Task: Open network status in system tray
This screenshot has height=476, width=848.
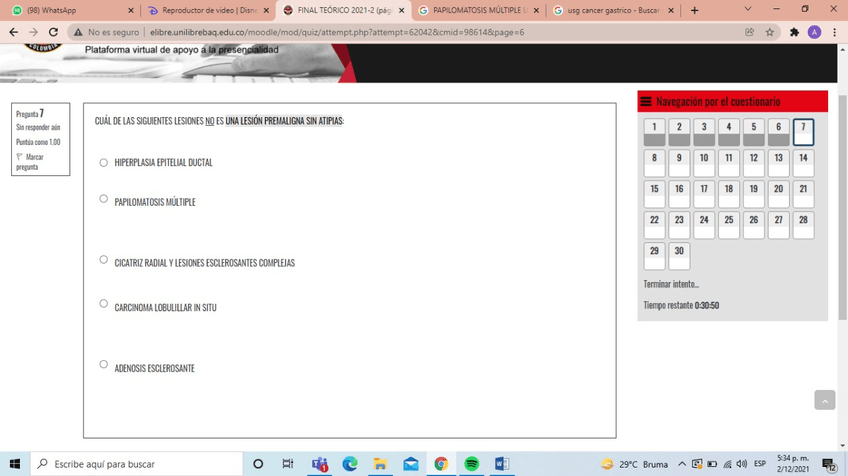Action: click(727, 464)
